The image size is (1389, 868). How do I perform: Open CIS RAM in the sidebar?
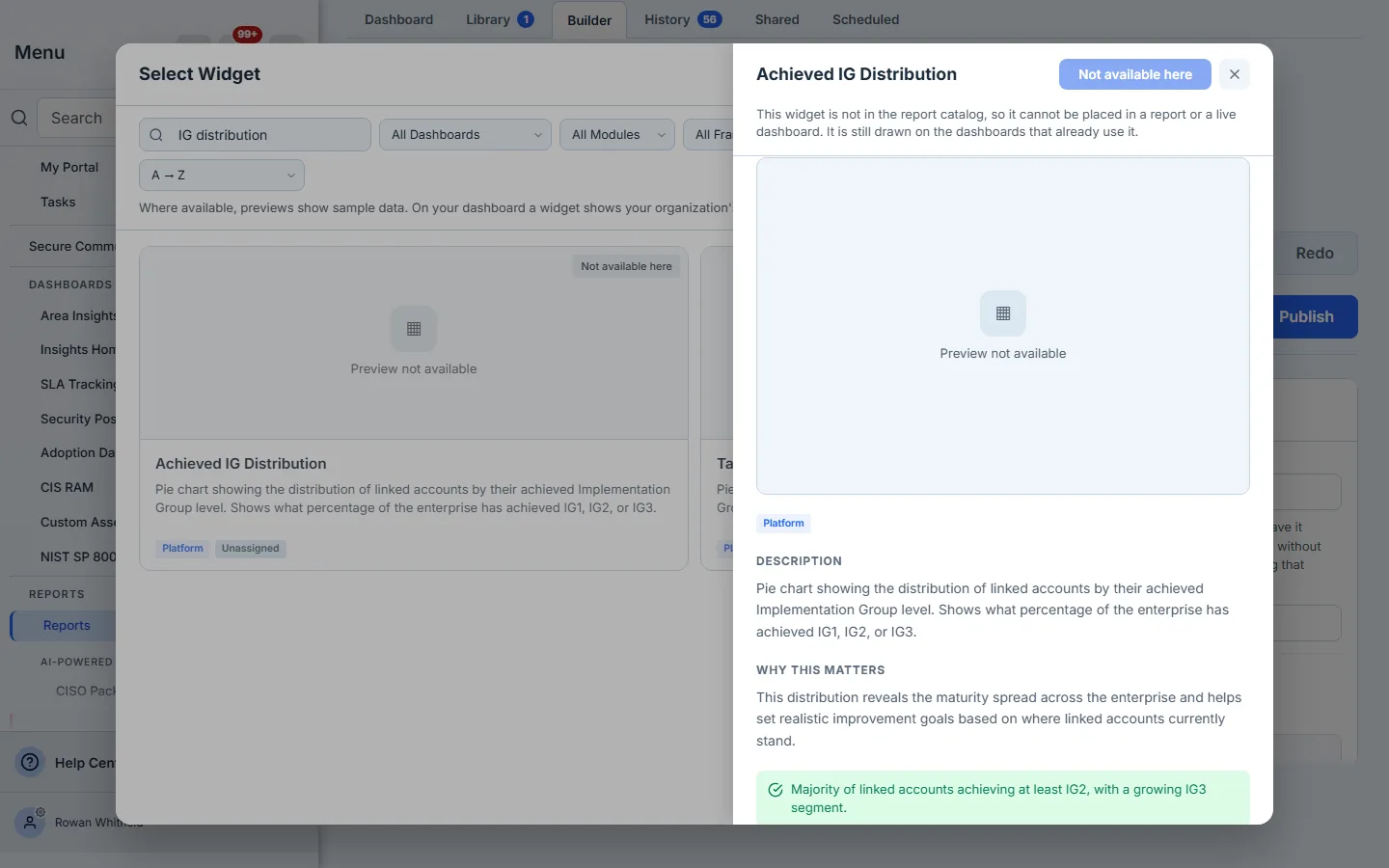(x=67, y=487)
